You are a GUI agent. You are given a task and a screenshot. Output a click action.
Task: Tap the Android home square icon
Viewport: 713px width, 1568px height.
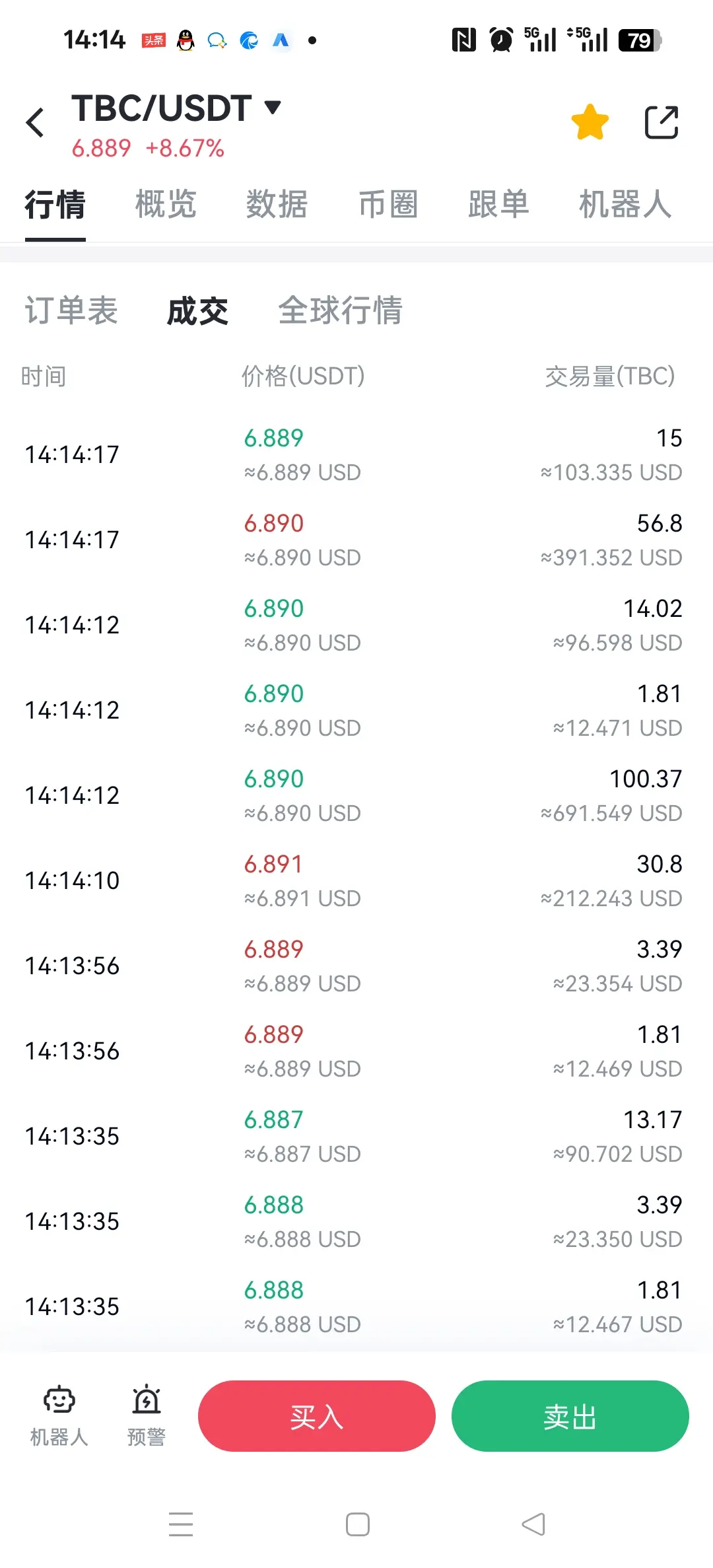(x=358, y=1524)
